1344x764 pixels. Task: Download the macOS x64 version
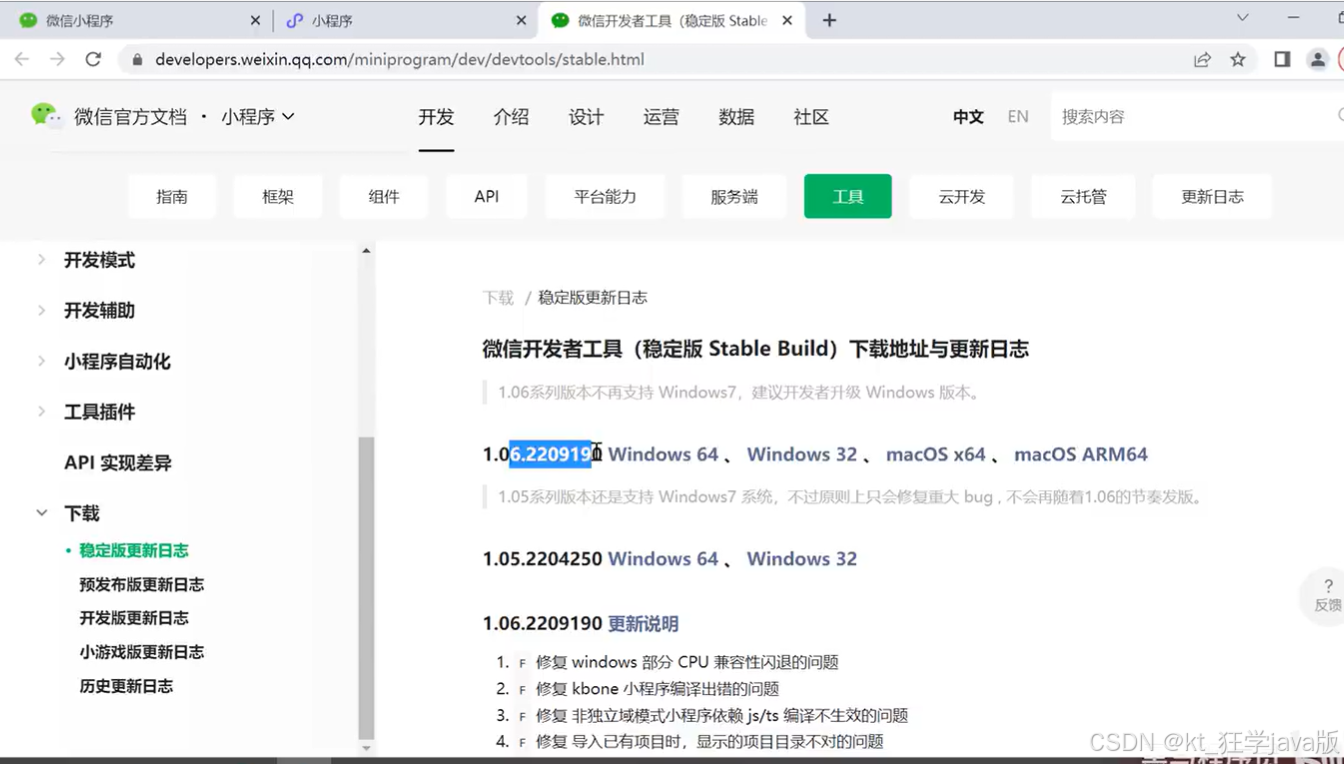coord(936,454)
